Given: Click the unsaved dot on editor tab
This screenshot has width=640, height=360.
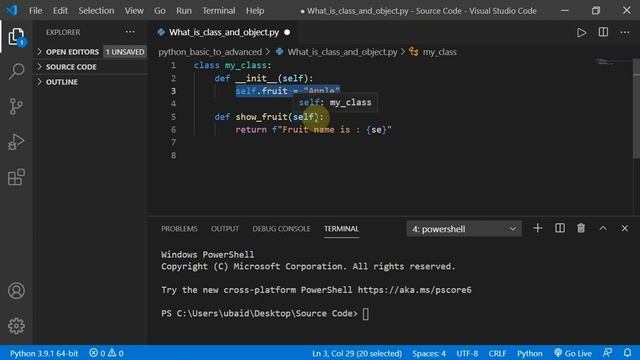Looking at the screenshot, I should [x=287, y=32].
